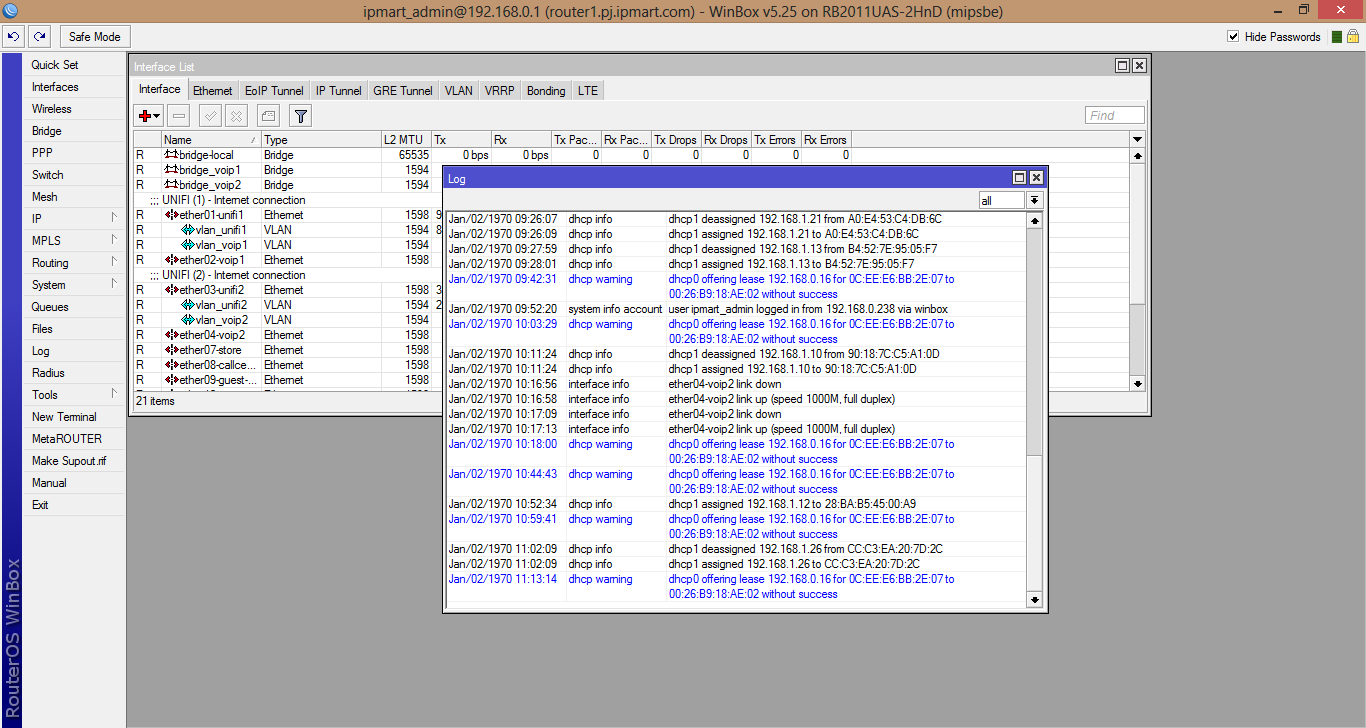Image resolution: width=1366 pixels, height=728 pixels.
Task: Maximize the Log window
Action: point(1020,177)
